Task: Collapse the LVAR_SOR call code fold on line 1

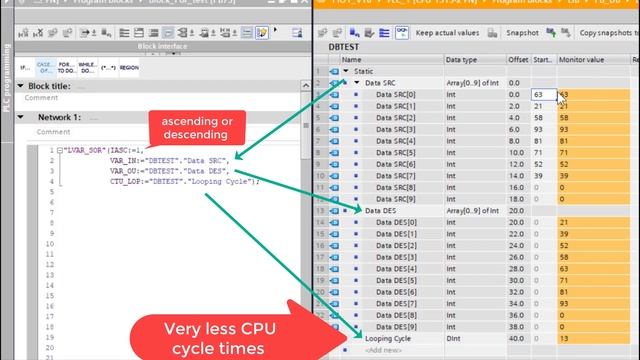Action: pyautogui.click(x=60, y=150)
